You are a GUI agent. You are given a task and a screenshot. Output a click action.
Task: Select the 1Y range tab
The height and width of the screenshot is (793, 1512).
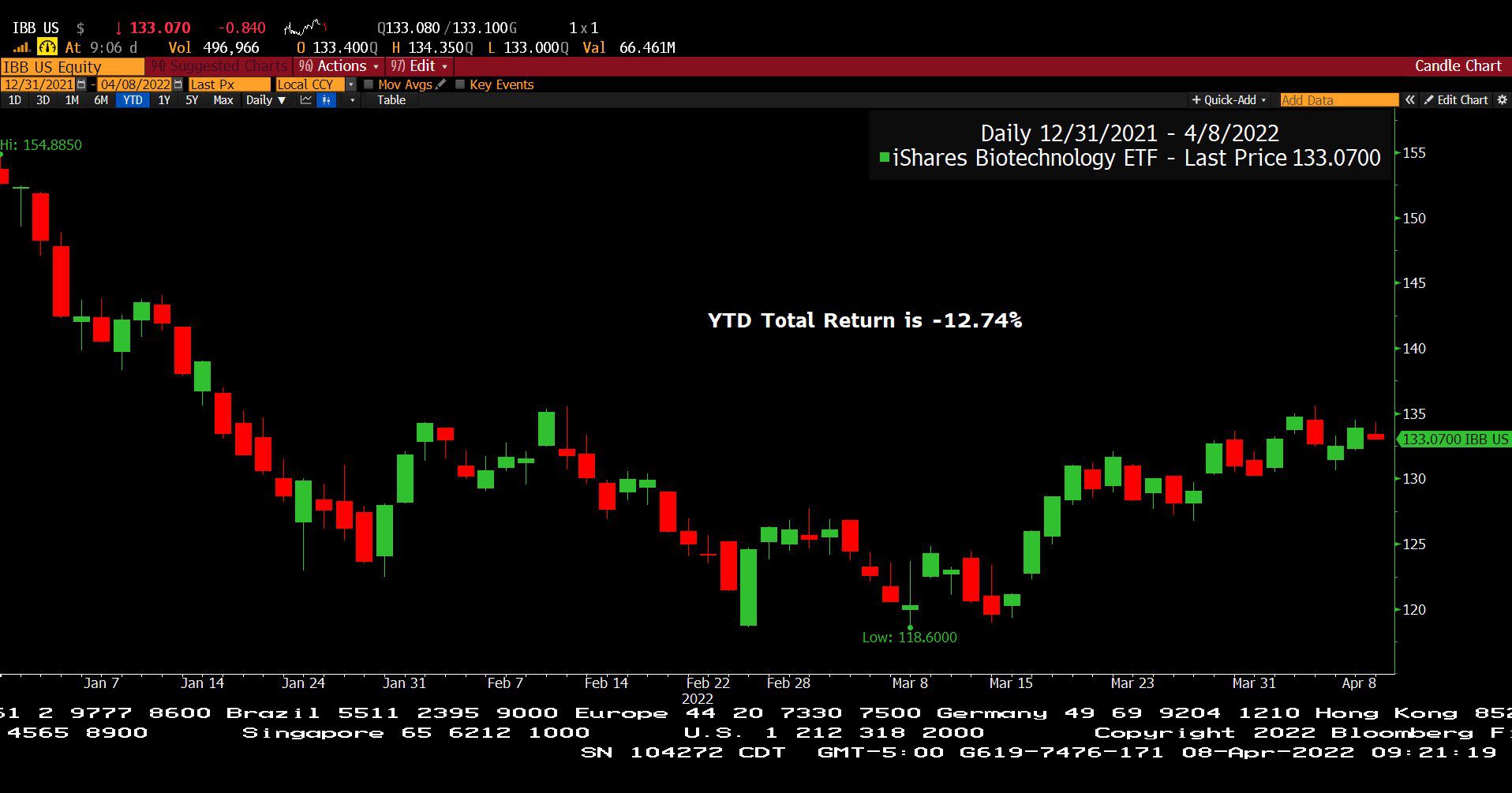[164, 100]
